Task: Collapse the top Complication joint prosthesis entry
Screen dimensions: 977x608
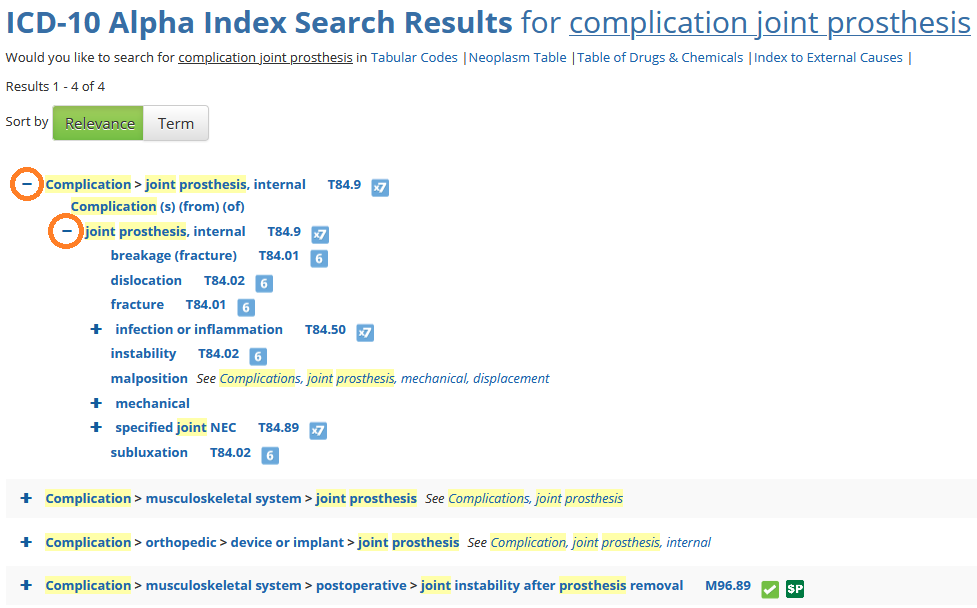Action: click(x=26, y=183)
